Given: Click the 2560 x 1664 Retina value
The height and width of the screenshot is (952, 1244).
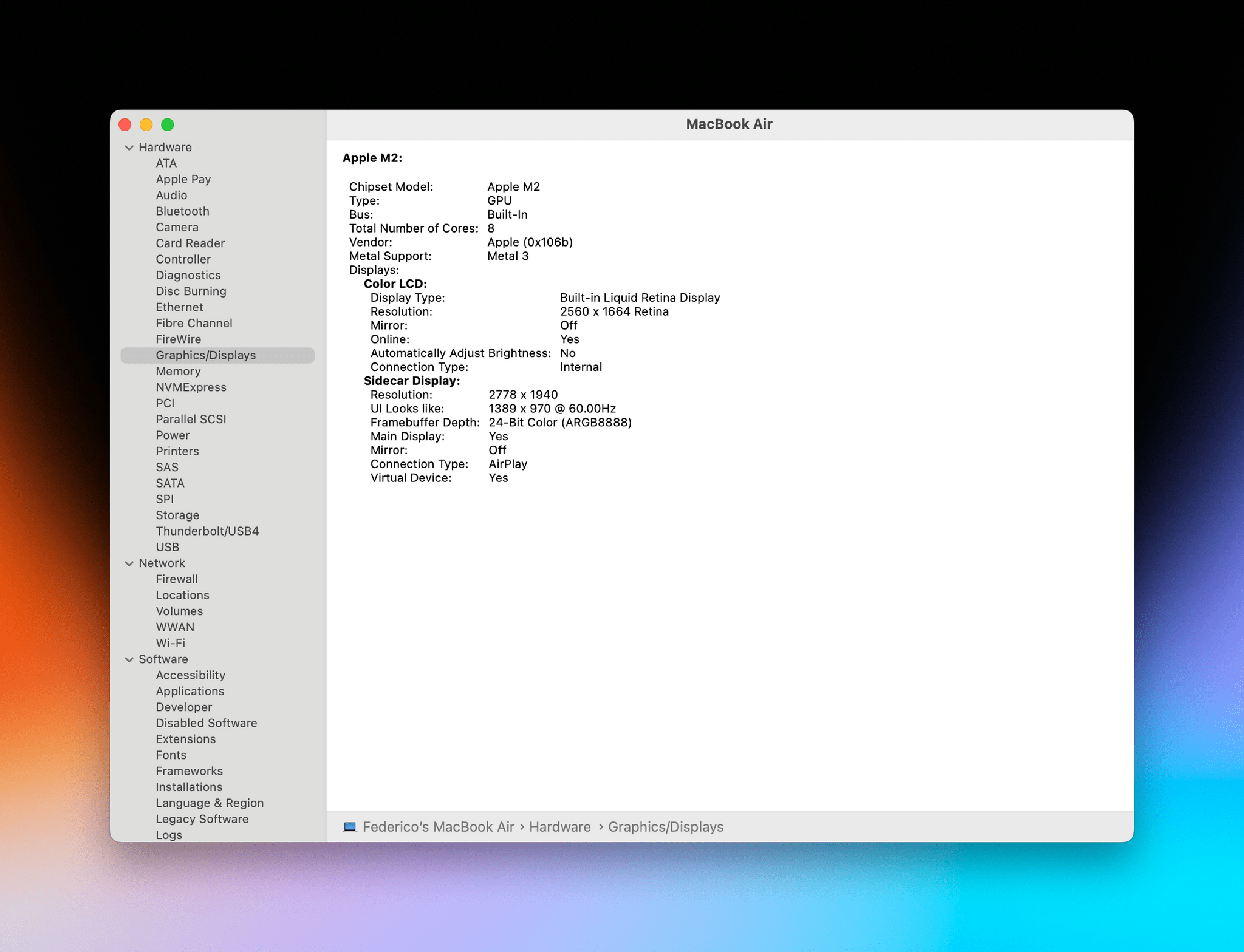Looking at the screenshot, I should click(x=613, y=311).
